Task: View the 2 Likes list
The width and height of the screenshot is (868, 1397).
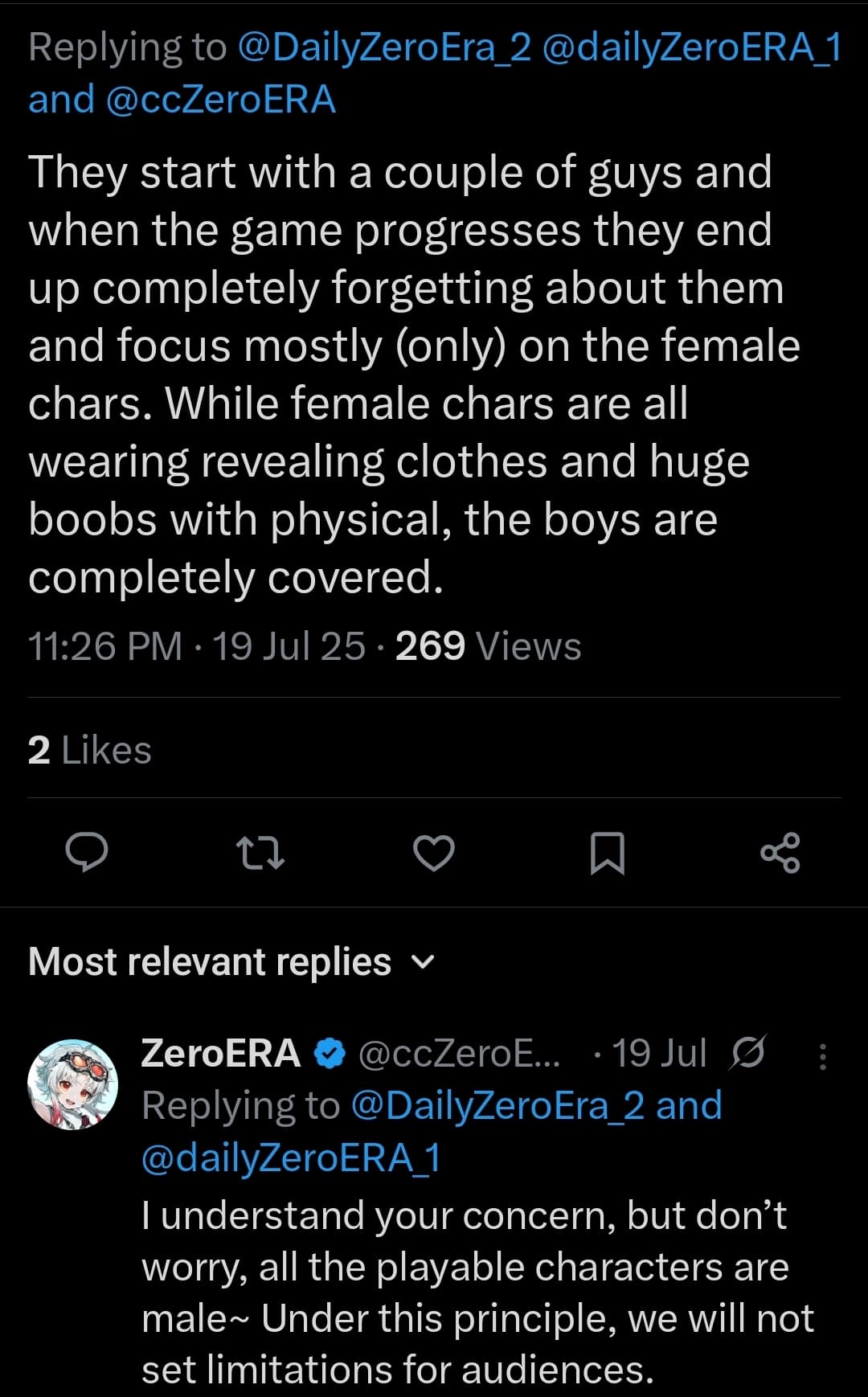Action: (89, 750)
